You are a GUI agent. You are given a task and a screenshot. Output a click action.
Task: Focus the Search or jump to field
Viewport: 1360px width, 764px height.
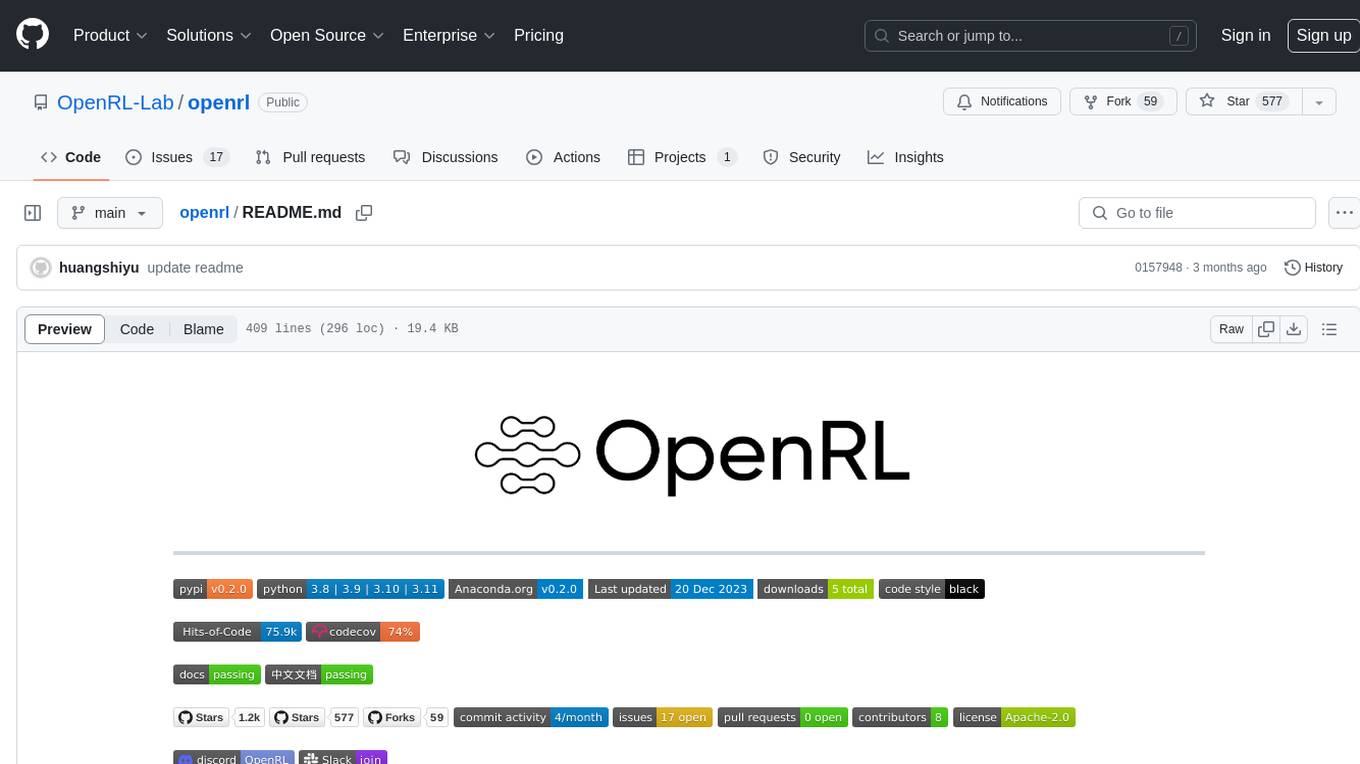point(1032,35)
